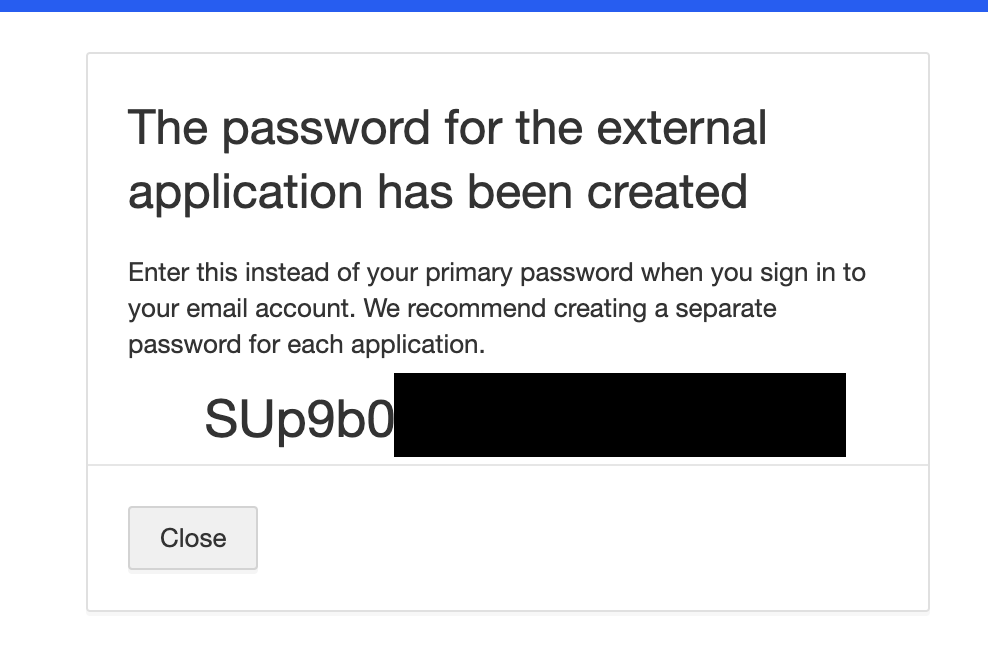Click the heading line 'application has been created'
The height and width of the screenshot is (670, 988).
point(438,192)
